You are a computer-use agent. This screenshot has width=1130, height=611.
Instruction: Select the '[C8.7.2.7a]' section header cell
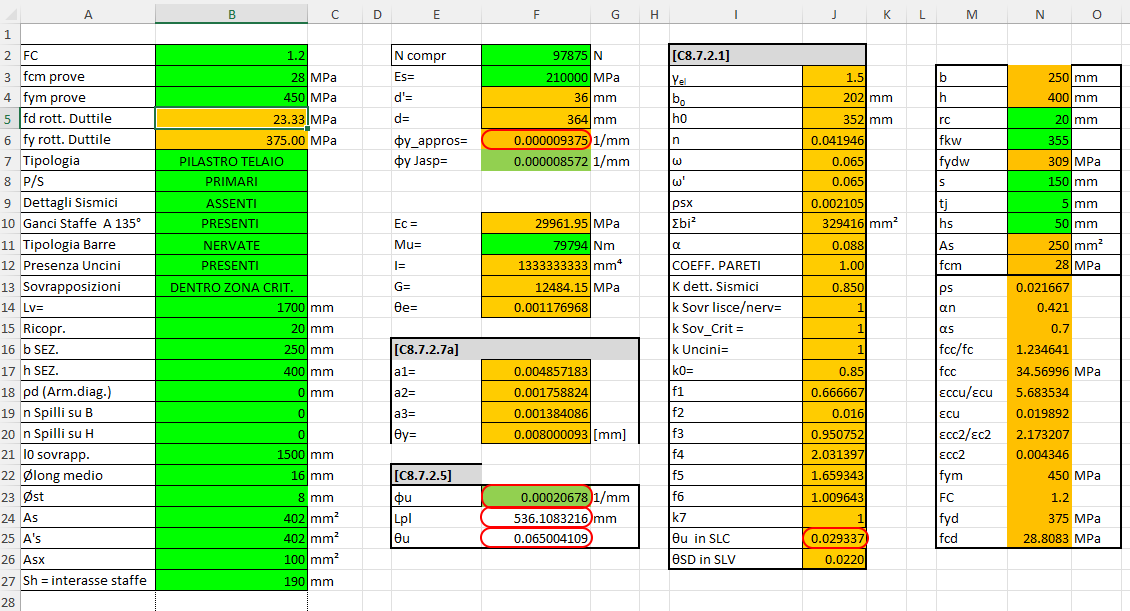click(437, 349)
